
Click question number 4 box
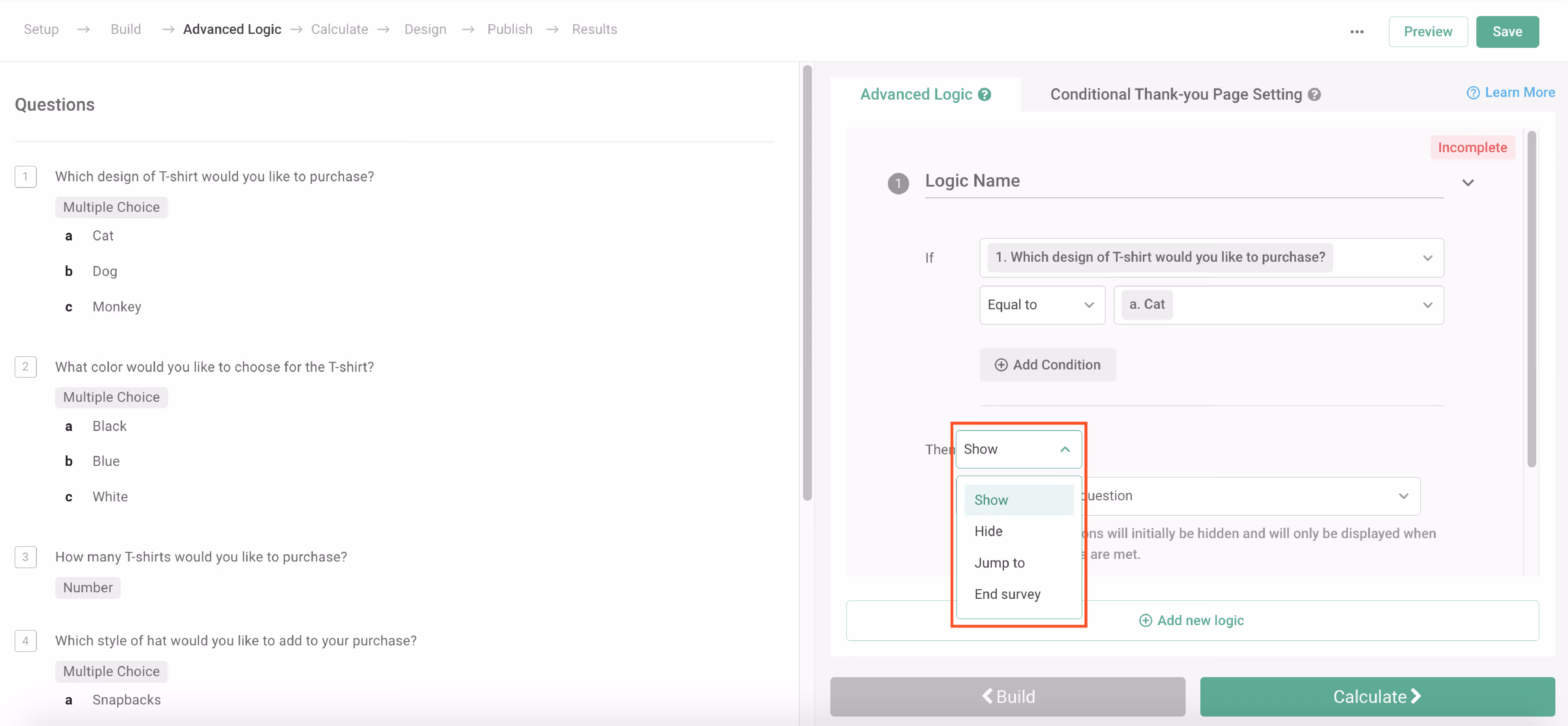(25, 641)
